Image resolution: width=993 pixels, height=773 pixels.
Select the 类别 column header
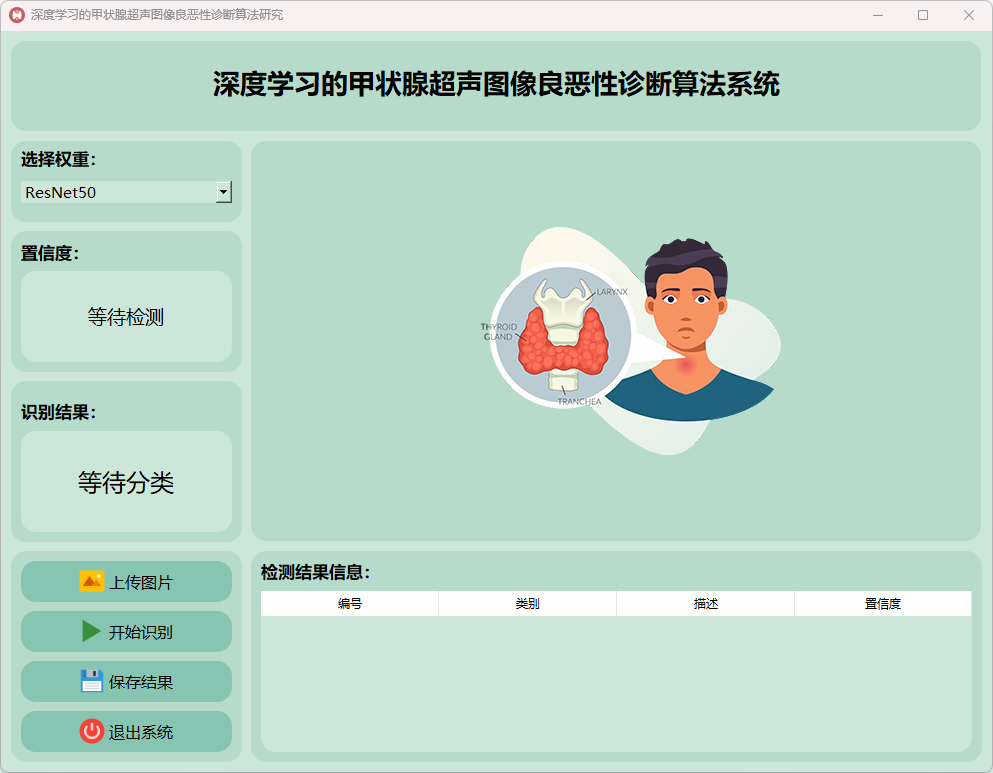(x=527, y=604)
